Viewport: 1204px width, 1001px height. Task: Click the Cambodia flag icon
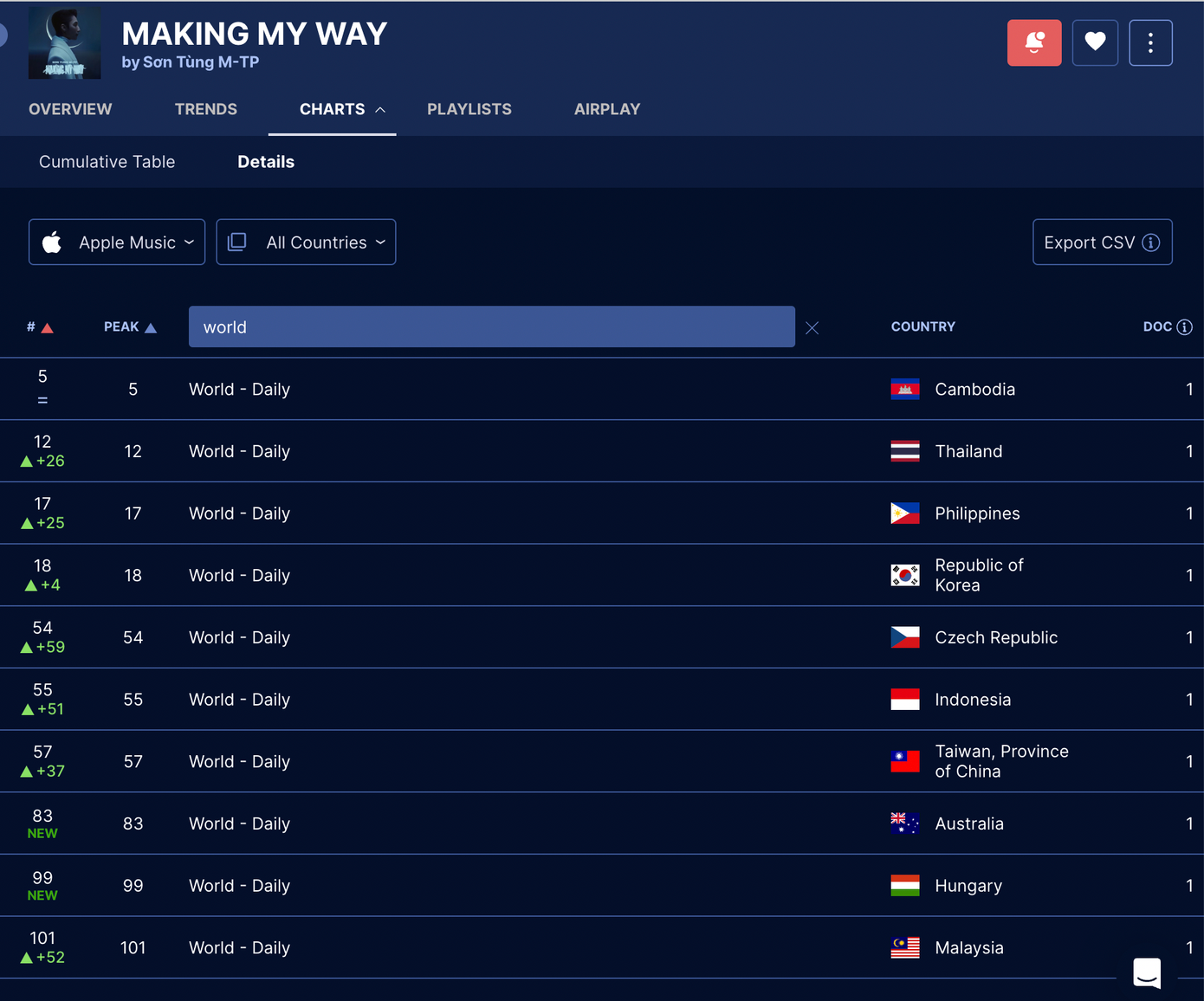click(904, 389)
